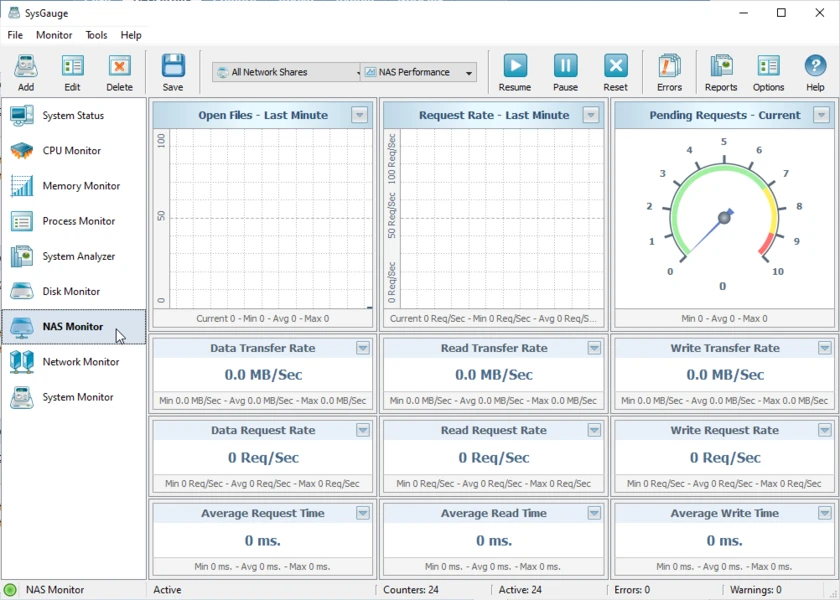Expand the Request Rate - Last Minute dropdown
This screenshot has height=600, width=840.
591,115
